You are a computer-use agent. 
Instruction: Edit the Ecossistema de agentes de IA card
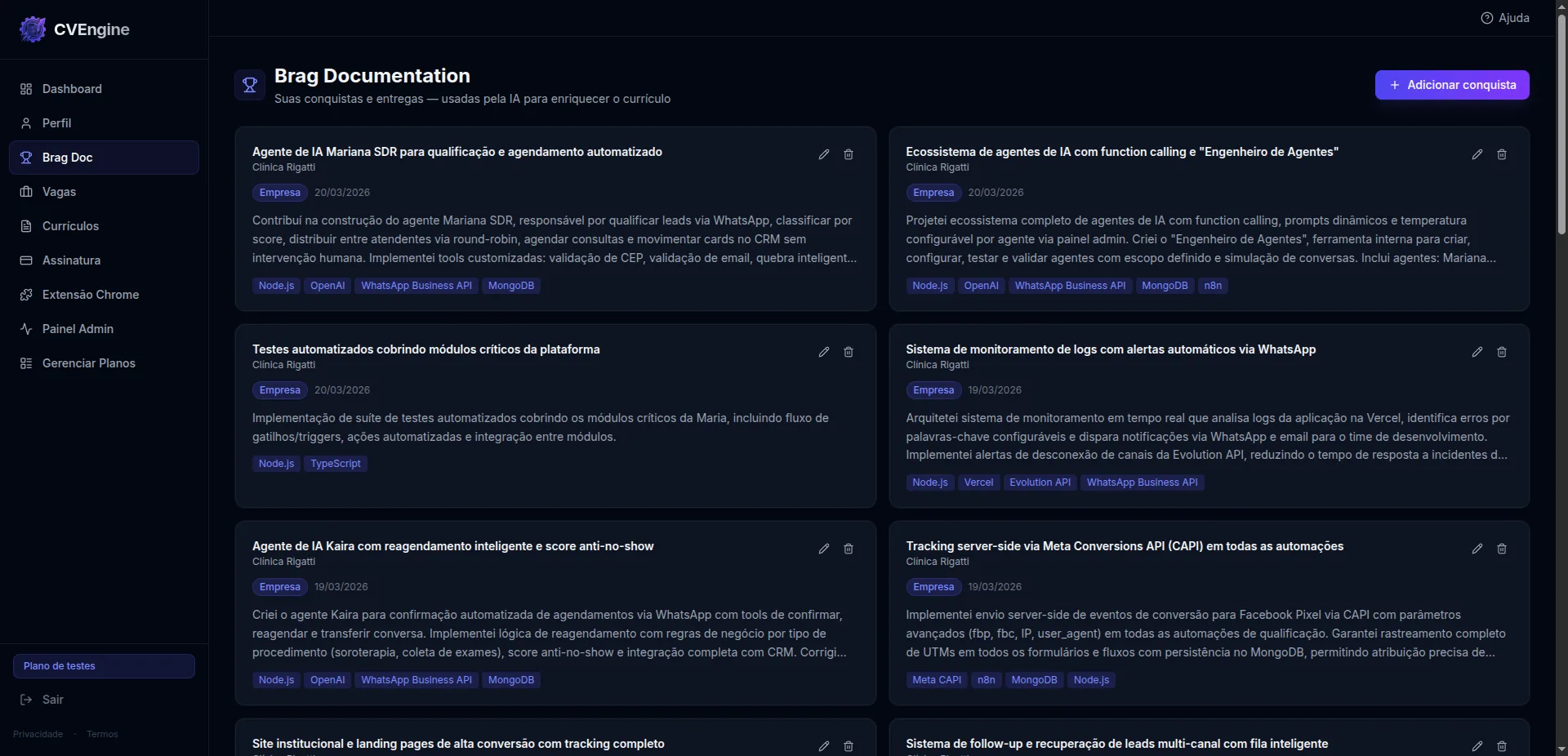[1477, 154]
